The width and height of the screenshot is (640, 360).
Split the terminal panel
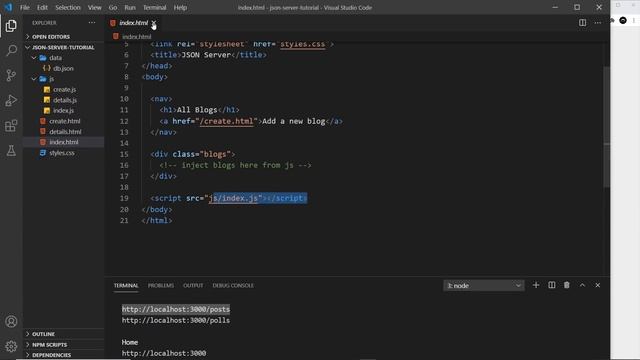(x=551, y=285)
